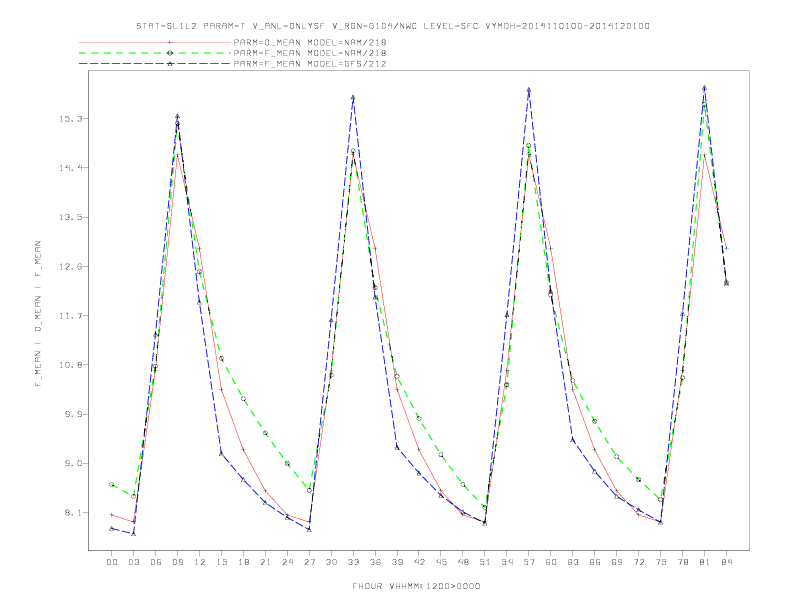Click x-axis tick label 39
The height and width of the screenshot is (612, 792).
(x=397, y=562)
